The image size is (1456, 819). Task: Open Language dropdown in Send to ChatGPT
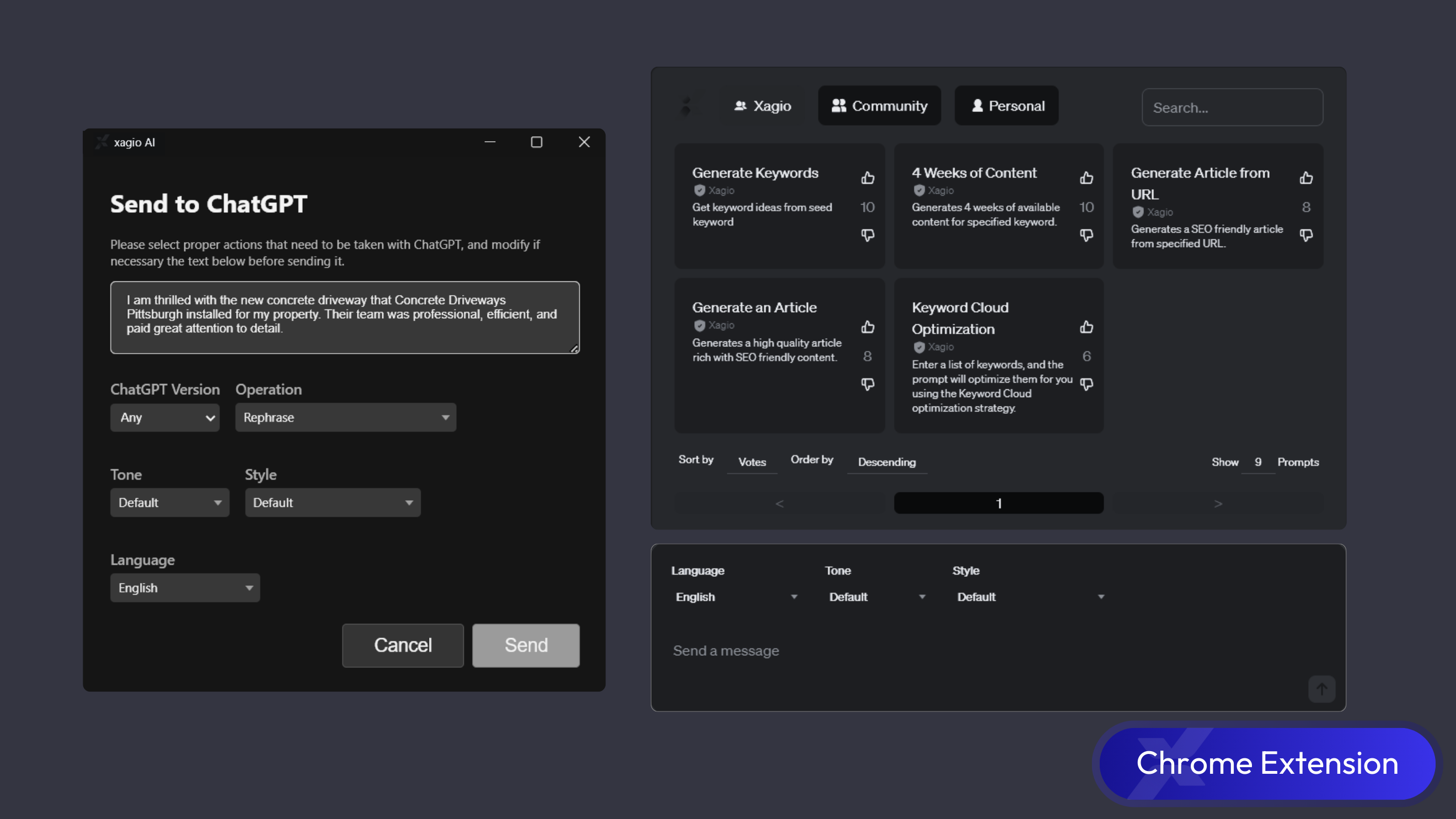[x=185, y=588]
